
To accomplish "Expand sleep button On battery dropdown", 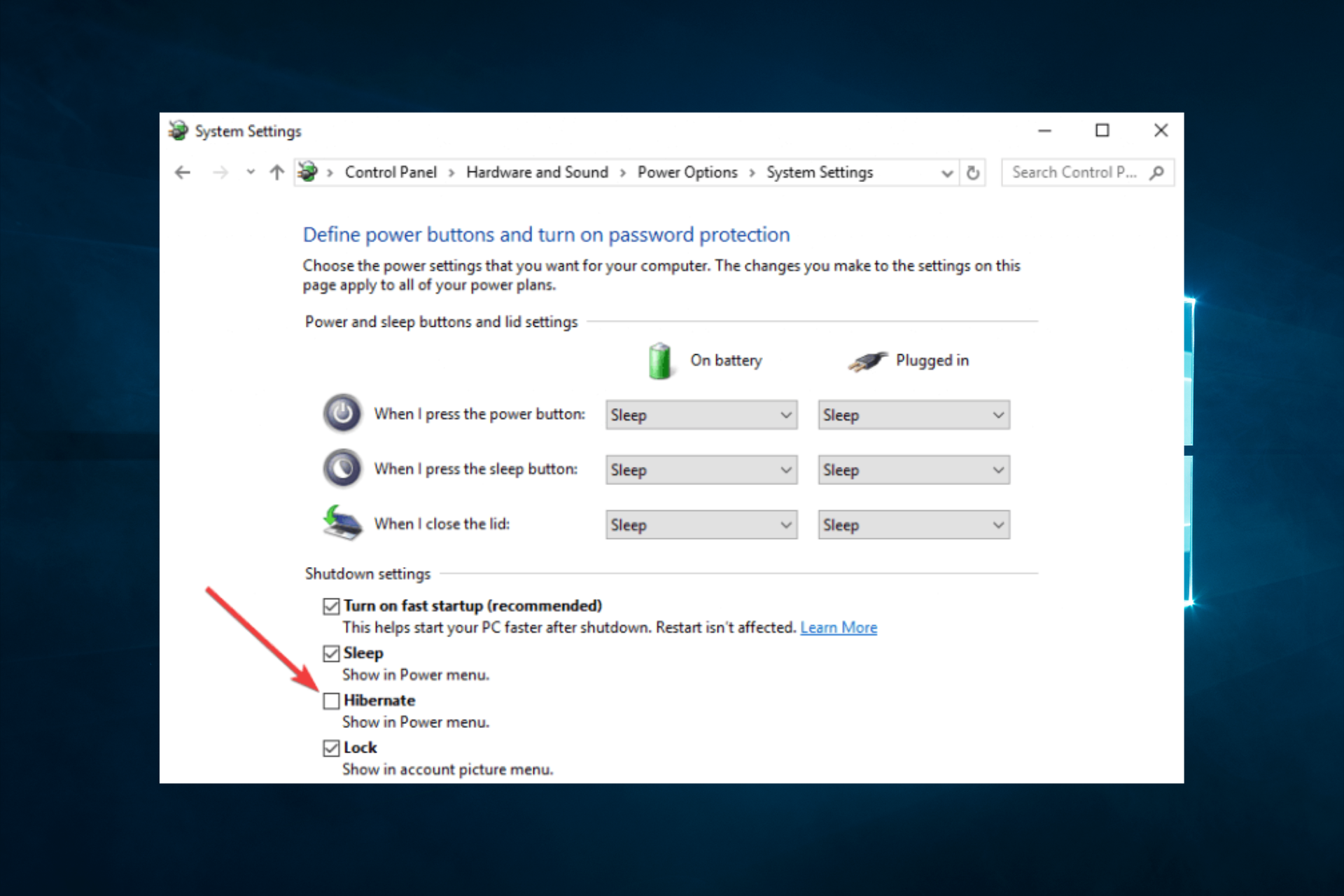I will [701, 470].
